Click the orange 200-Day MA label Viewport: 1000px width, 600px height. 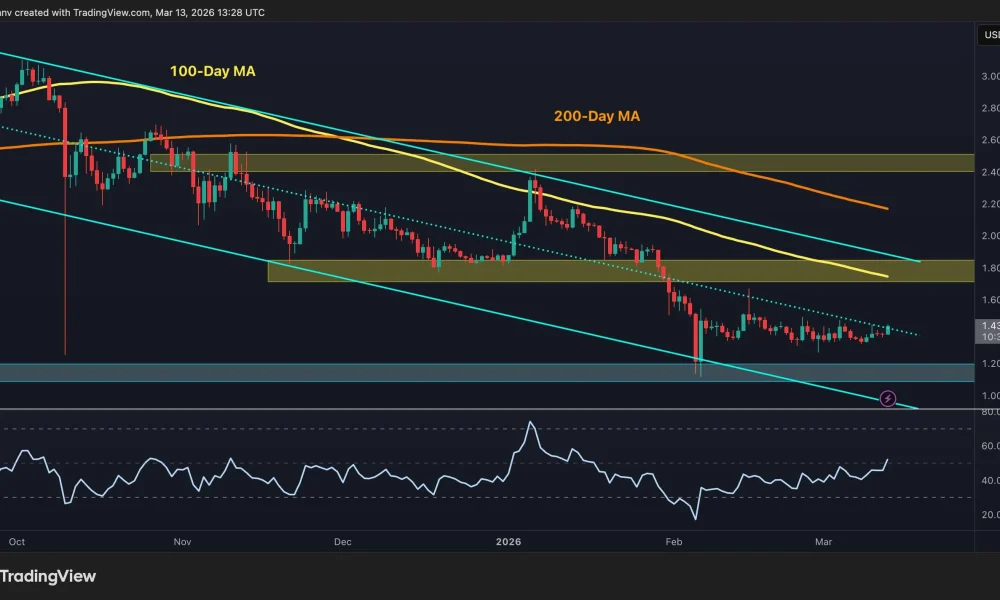(x=596, y=116)
